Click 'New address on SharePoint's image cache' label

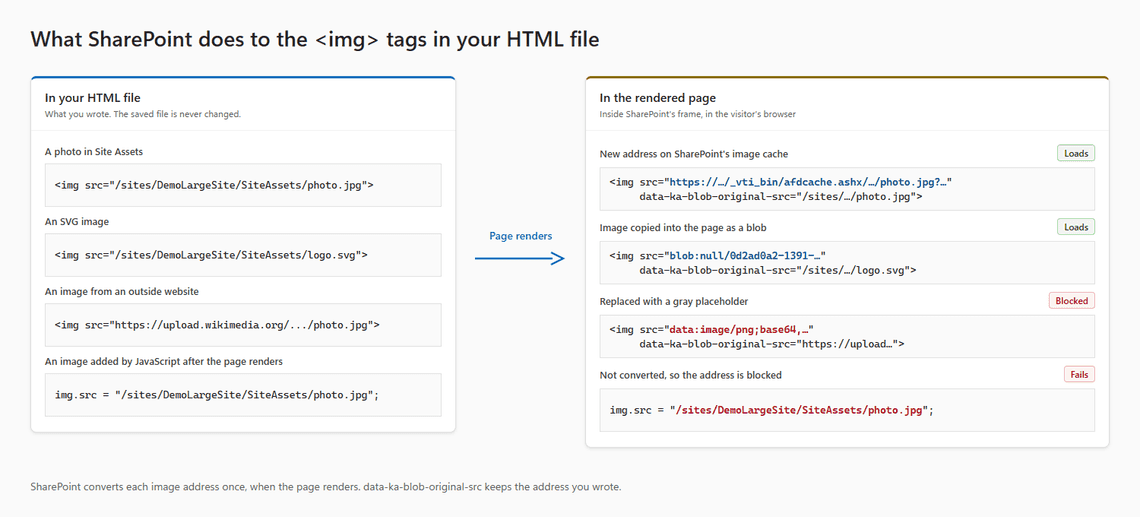(x=694, y=154)
